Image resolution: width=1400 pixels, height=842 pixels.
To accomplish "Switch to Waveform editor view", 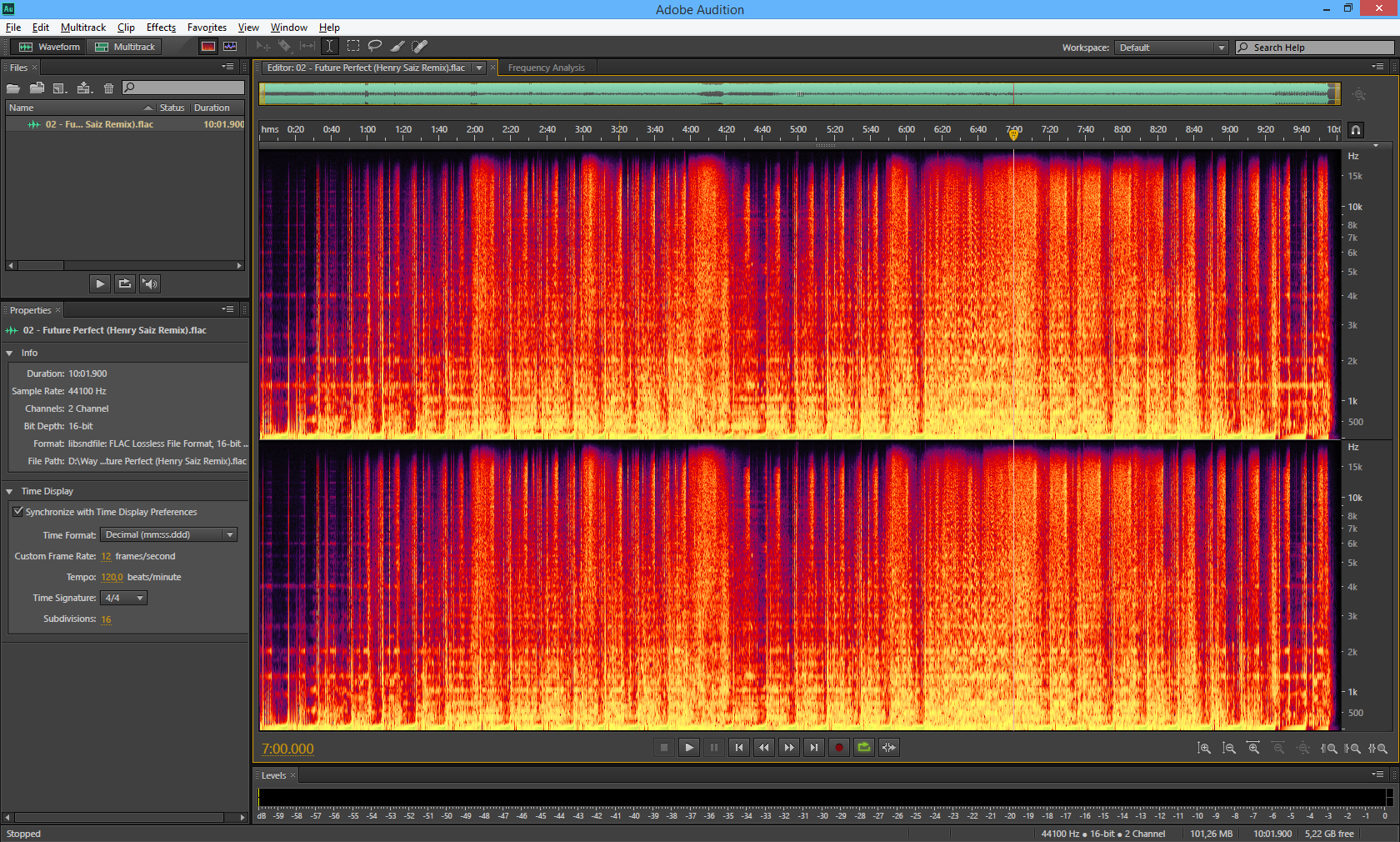I will (x=49, y=47).
